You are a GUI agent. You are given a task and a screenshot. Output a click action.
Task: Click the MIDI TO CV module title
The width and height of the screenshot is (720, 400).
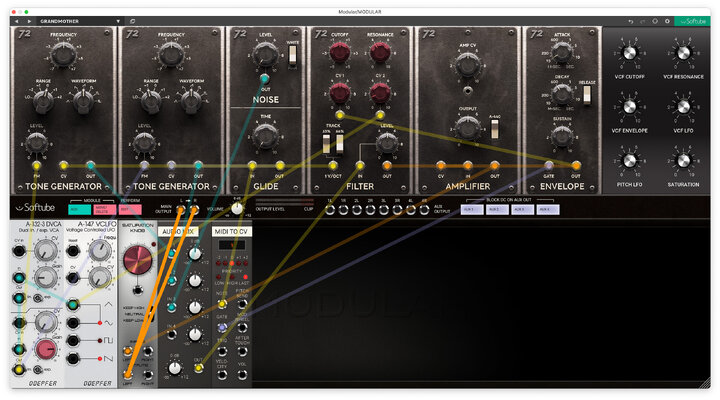click(231, 231)
